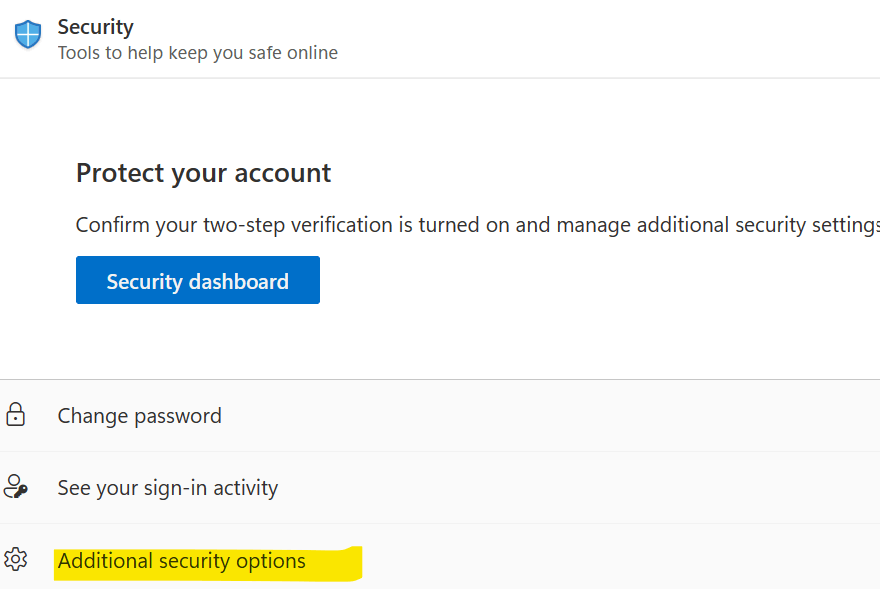Click "sign-in" text in the activity row
880x589 pixels.
click(x=176, y=488)
